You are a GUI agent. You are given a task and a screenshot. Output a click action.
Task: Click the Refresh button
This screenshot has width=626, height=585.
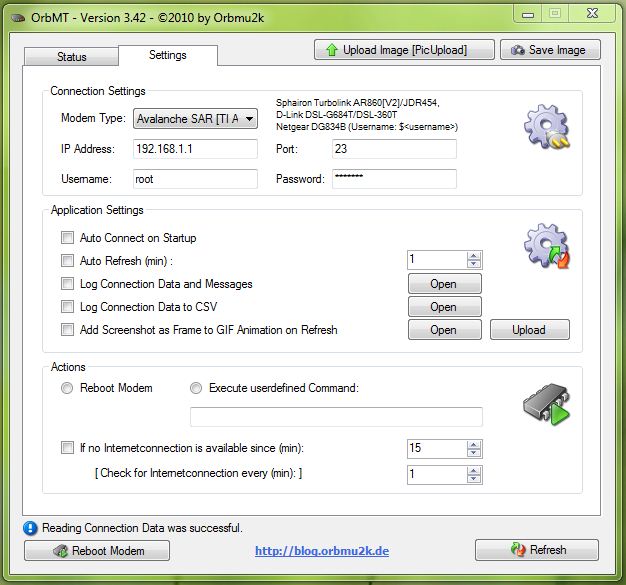click(537, 550)
